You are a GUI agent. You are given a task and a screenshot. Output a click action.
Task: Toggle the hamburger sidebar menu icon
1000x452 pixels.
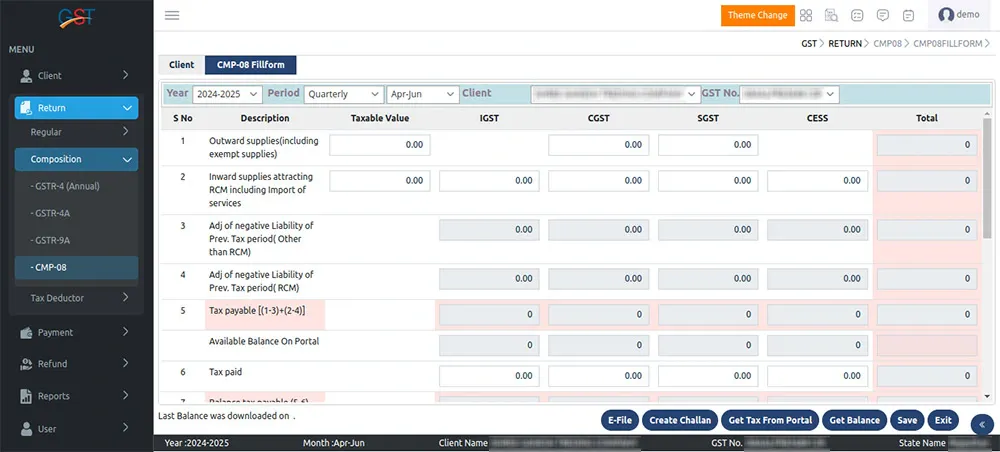172,15
